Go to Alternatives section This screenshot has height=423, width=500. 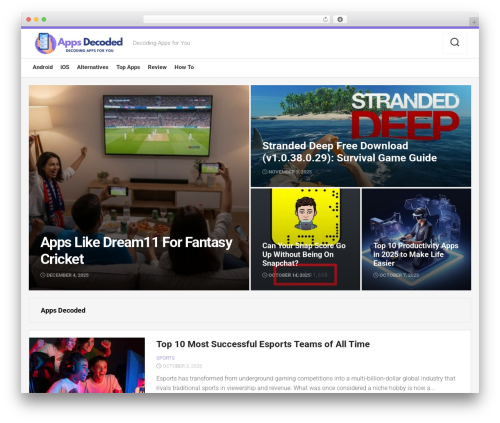(x=93, y=67)
